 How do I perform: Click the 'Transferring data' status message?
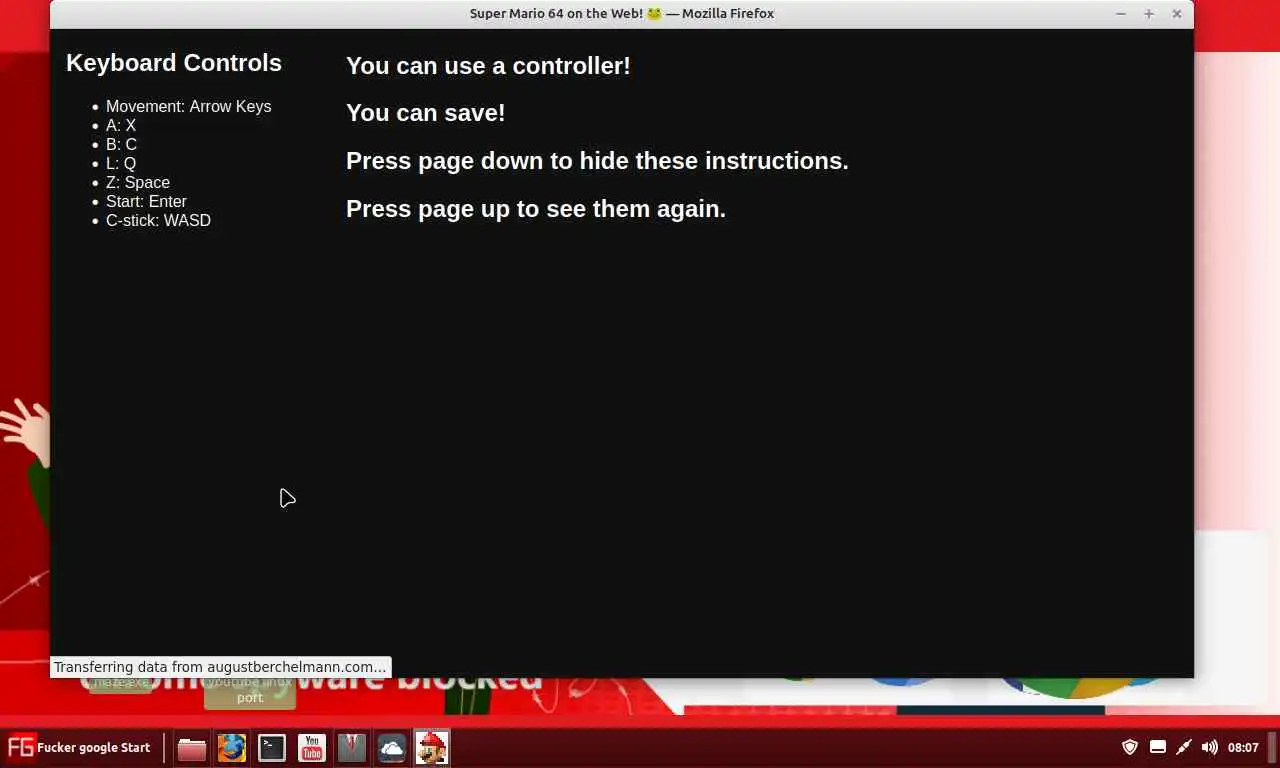point(220,667)
